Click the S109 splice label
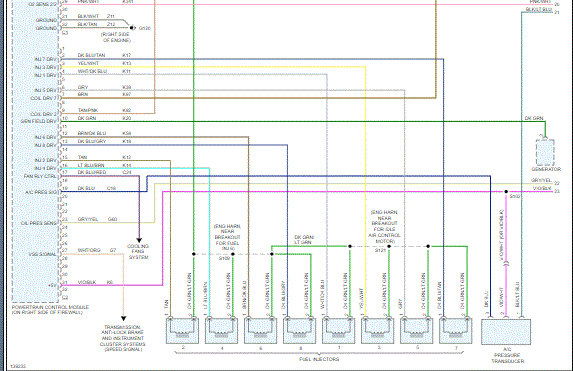 pyautogui.click(x=224, y=258)
